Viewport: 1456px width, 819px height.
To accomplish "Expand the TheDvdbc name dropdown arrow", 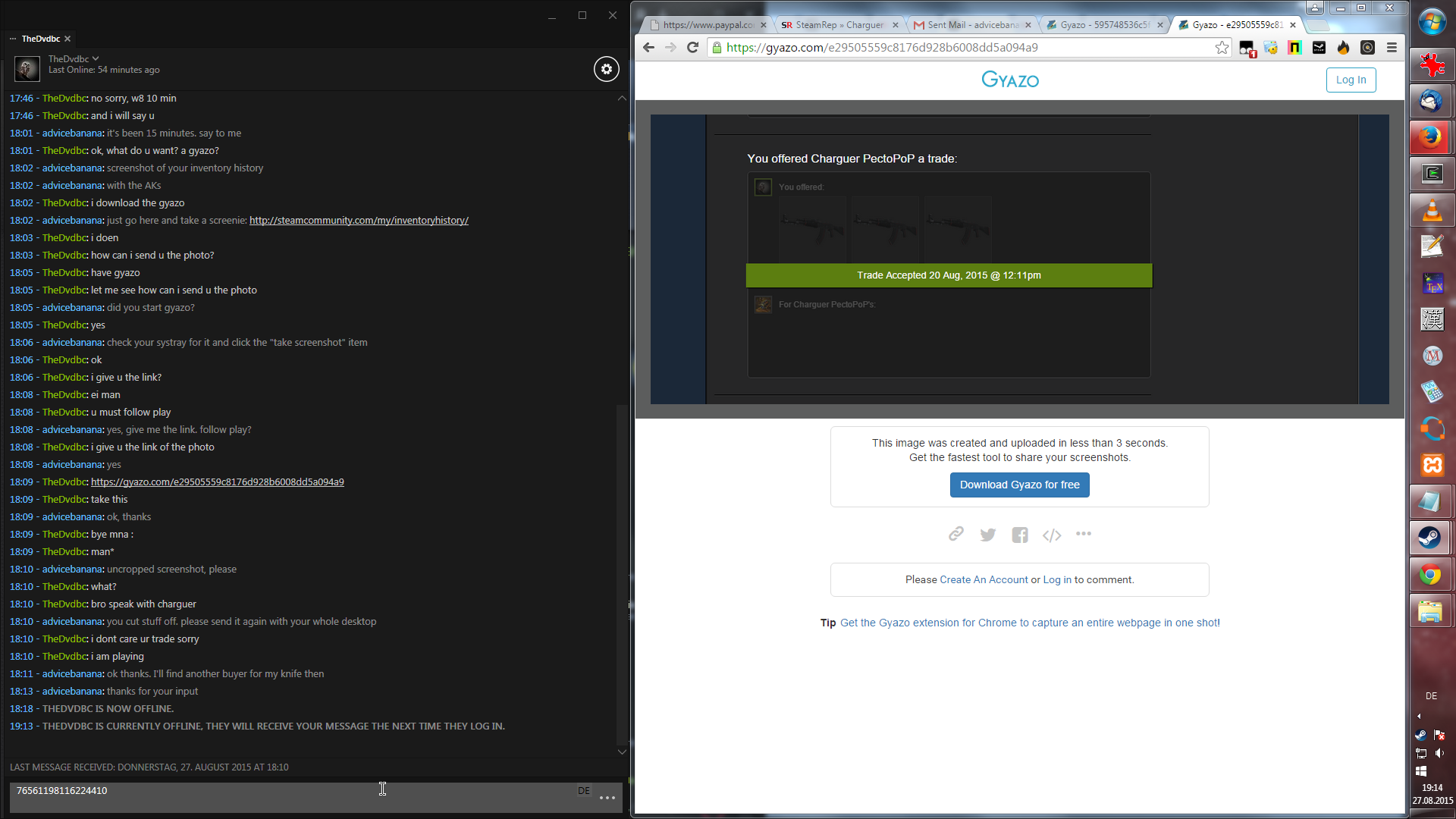I will pos(96,58).
